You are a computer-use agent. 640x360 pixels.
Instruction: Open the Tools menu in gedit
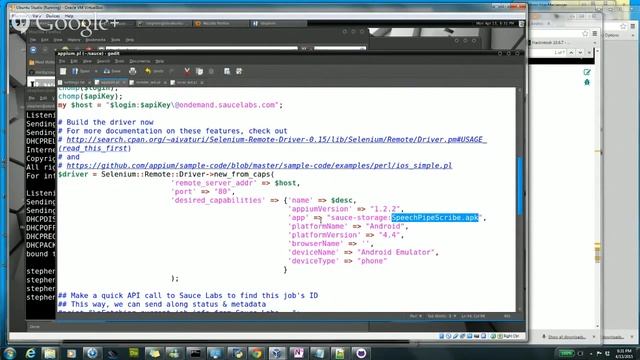(x=119, y=61)
